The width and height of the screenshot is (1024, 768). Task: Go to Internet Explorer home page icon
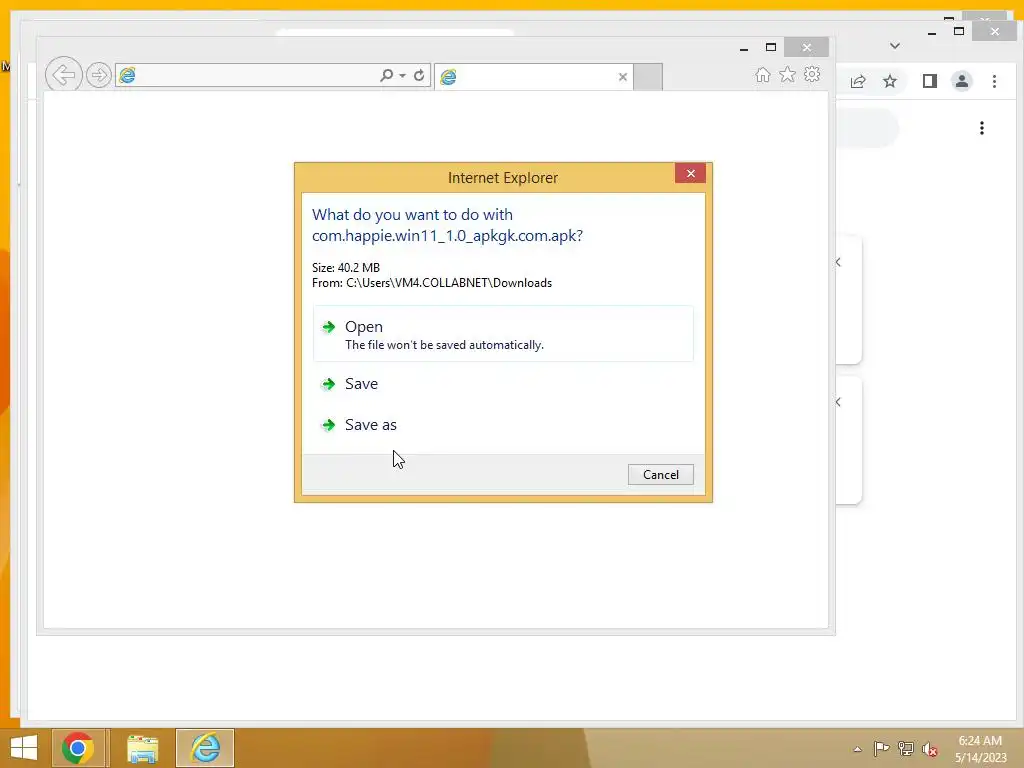pyautogui.click(x=762, y=75)
